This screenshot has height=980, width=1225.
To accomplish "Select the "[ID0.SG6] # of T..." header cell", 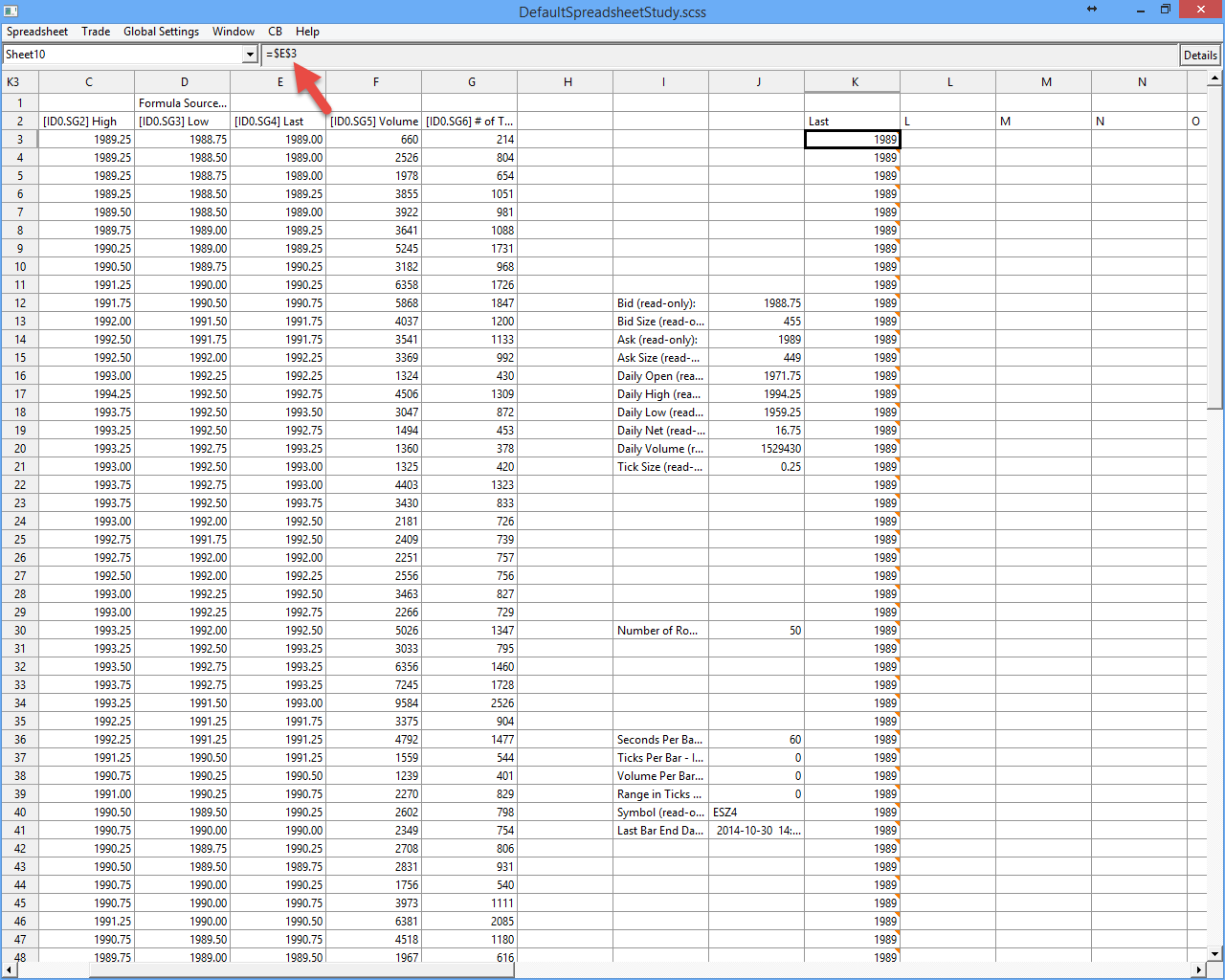I will point(470,122).
